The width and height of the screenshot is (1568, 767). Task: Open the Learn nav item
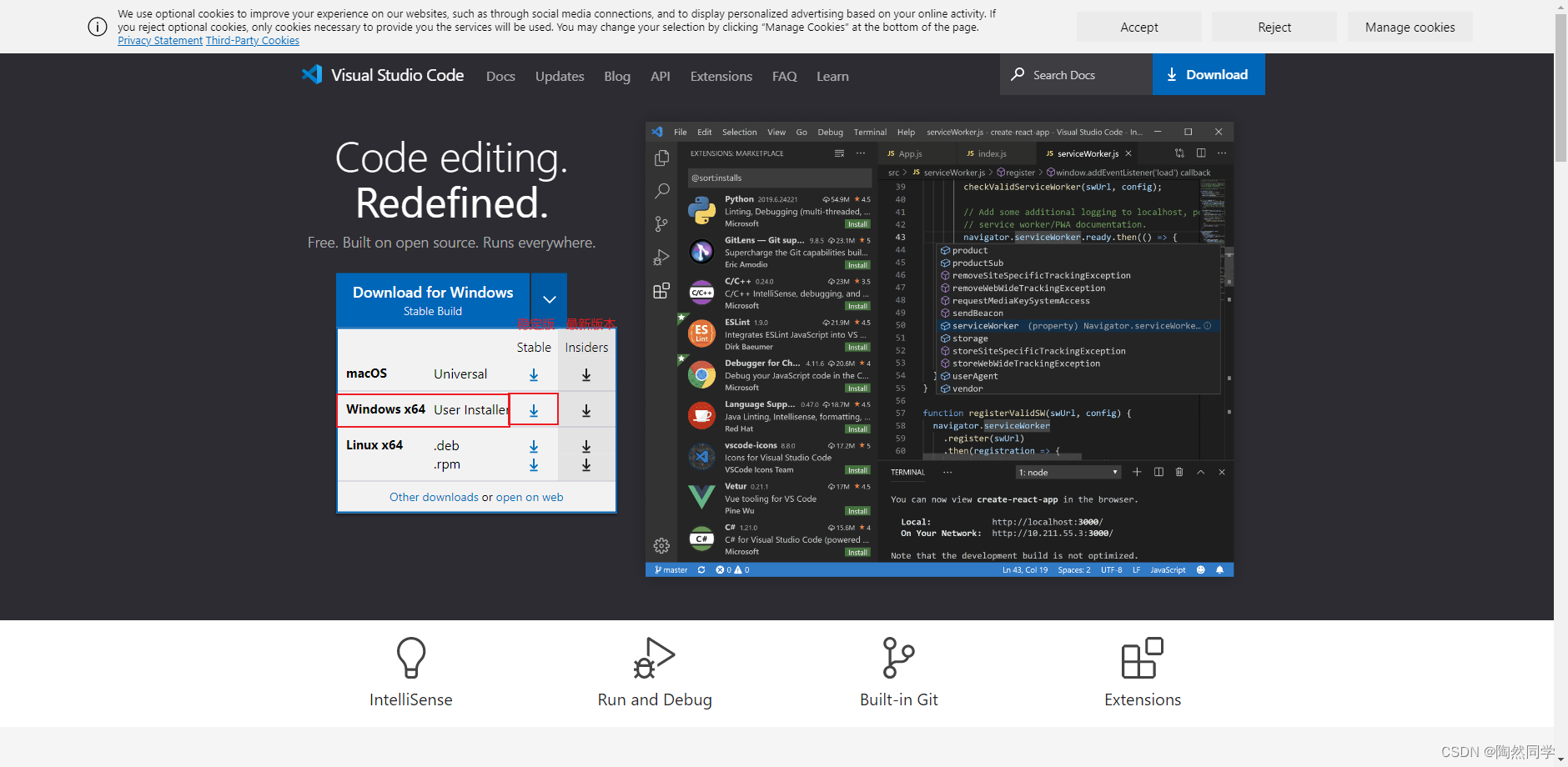coord(832,76)
